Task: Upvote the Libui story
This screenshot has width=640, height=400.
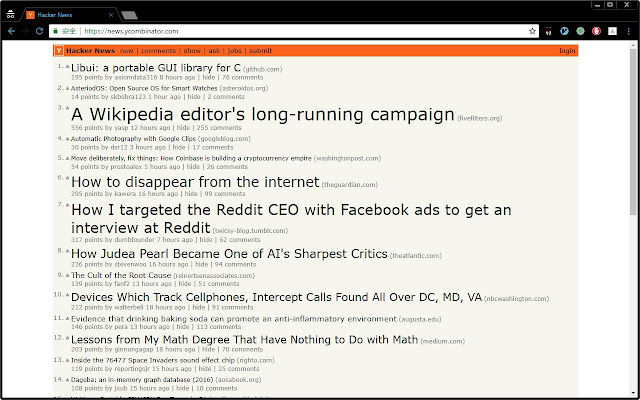Action: click(67, 66)
